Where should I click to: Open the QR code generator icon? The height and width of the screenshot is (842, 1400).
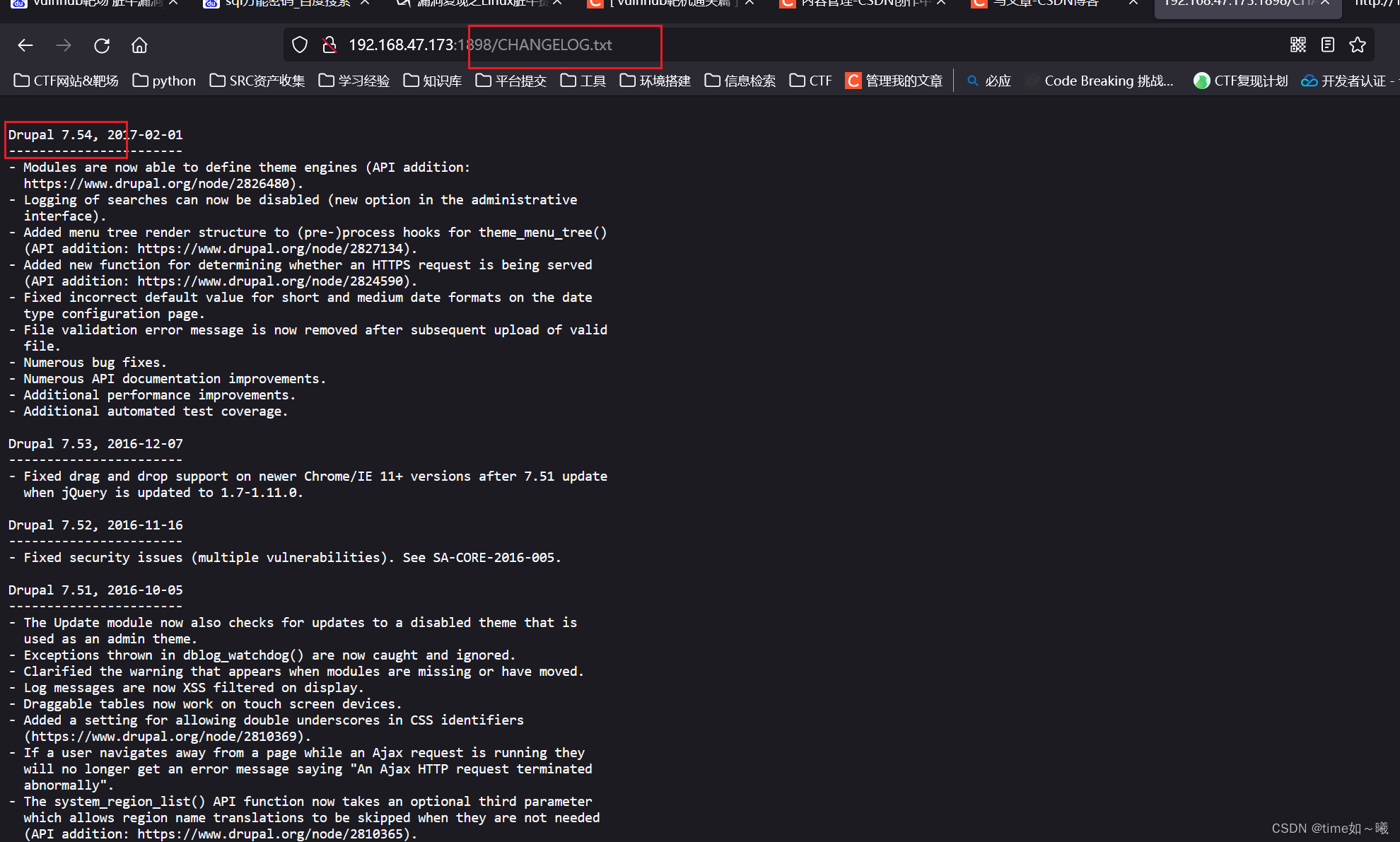coord(1297,45)
